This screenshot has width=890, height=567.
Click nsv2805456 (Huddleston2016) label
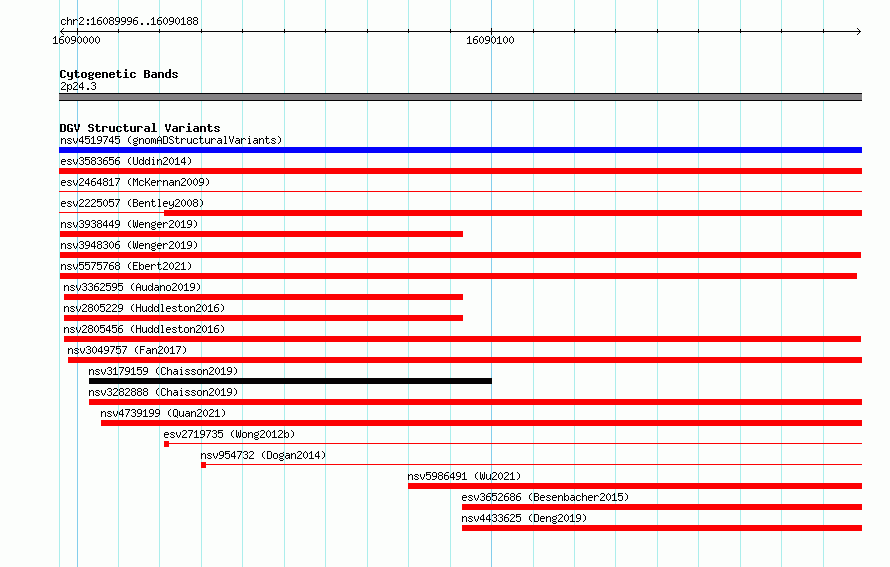[144, 329]
